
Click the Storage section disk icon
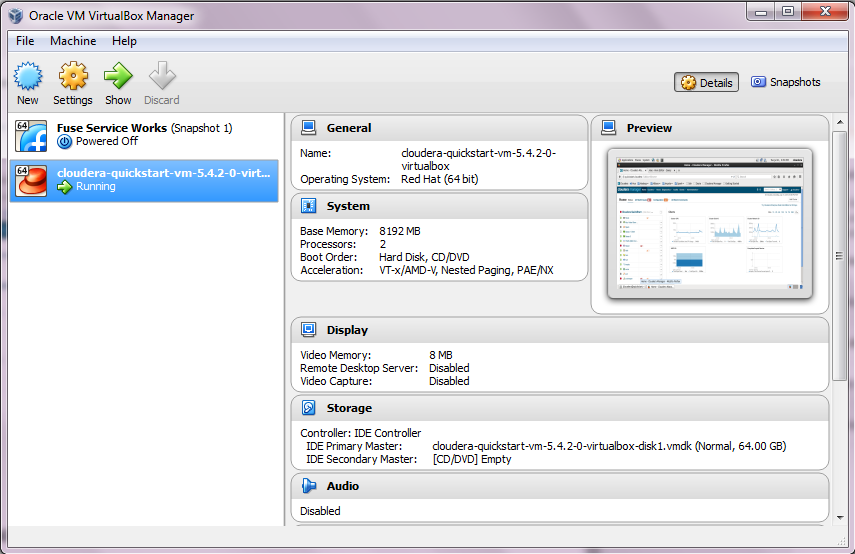pos(309,407)
